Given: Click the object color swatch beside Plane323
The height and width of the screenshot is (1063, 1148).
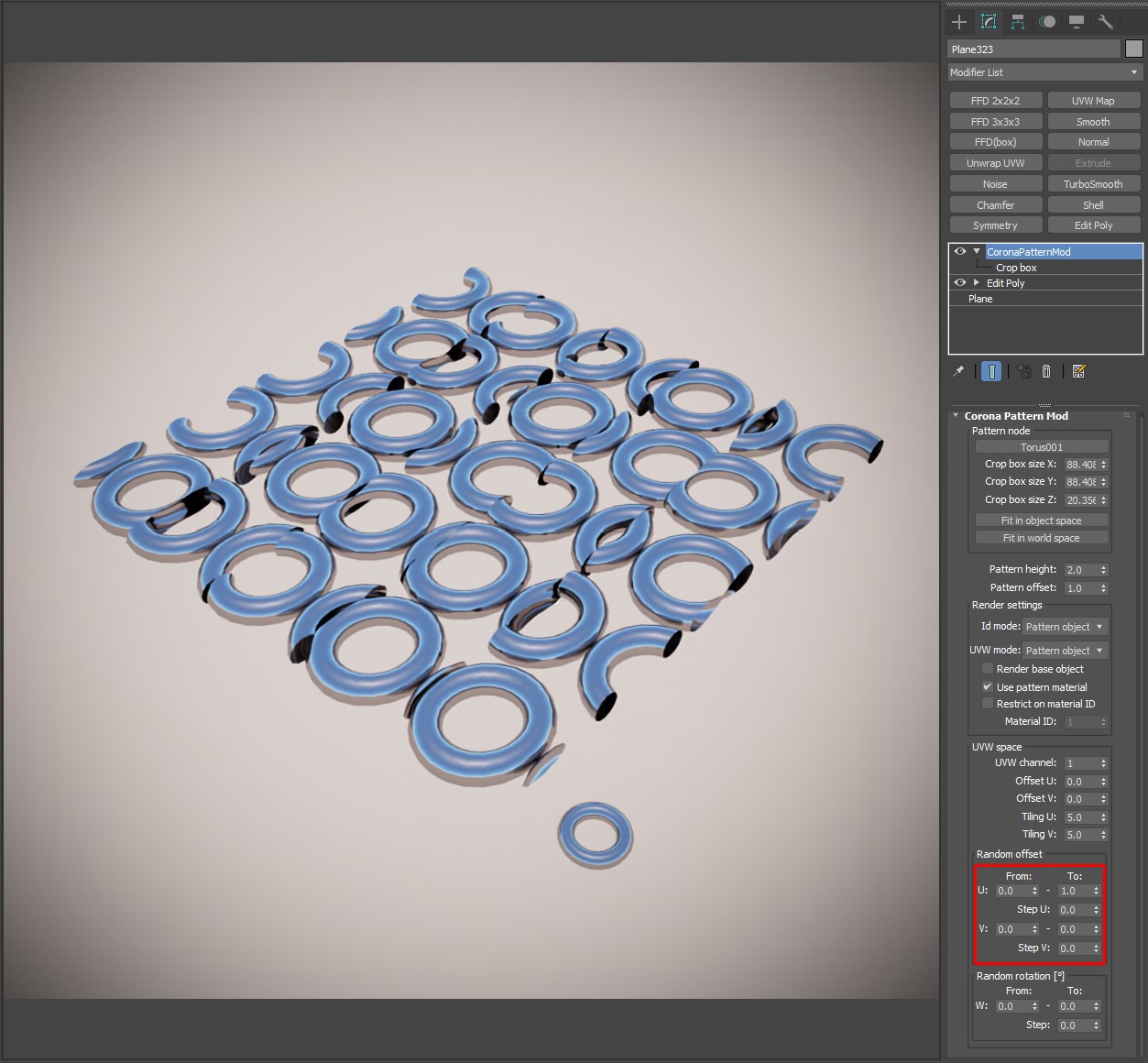Looking at the screenshot, I should pyautogui.click(x=1134, y=49).
